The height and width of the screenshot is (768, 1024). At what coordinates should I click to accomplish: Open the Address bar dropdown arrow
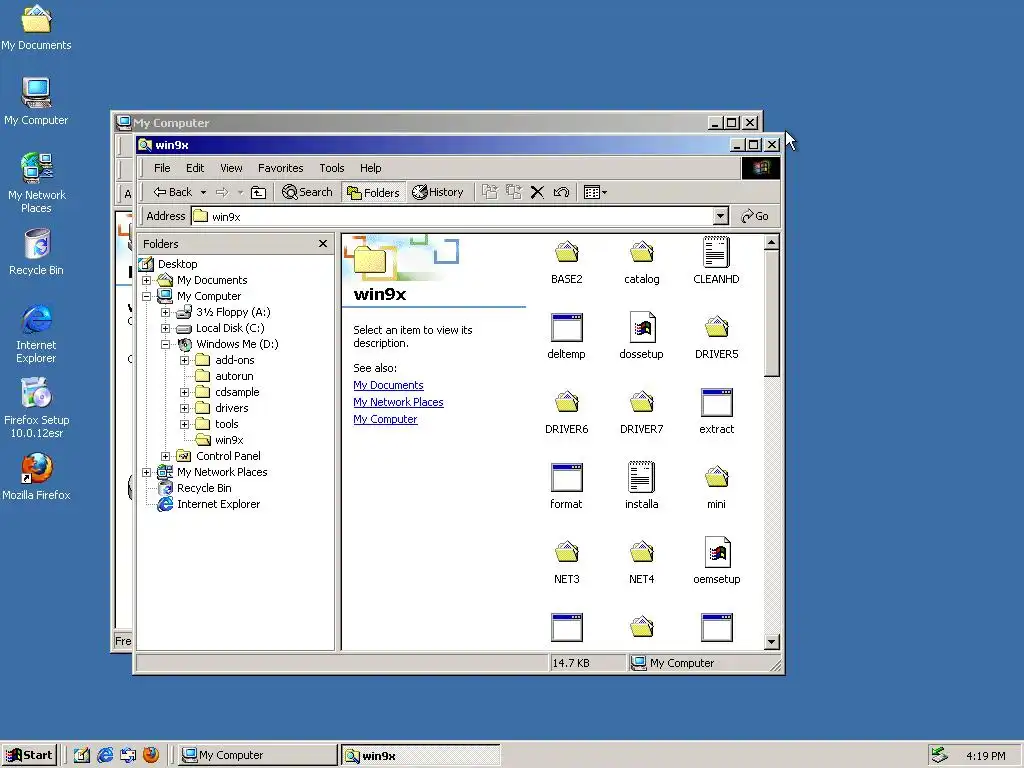[x=720, y=216]
